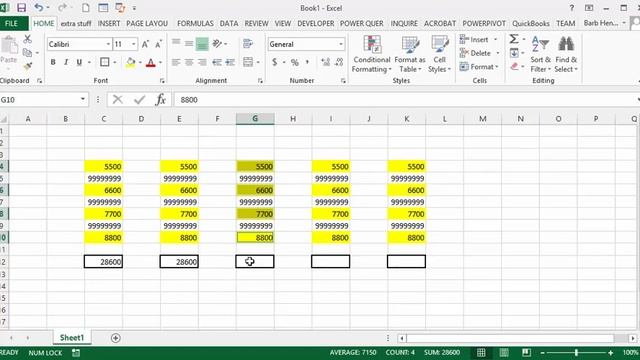Open the Font dialog launcher
Screen dimensions: 640x360
click(162, 81)
